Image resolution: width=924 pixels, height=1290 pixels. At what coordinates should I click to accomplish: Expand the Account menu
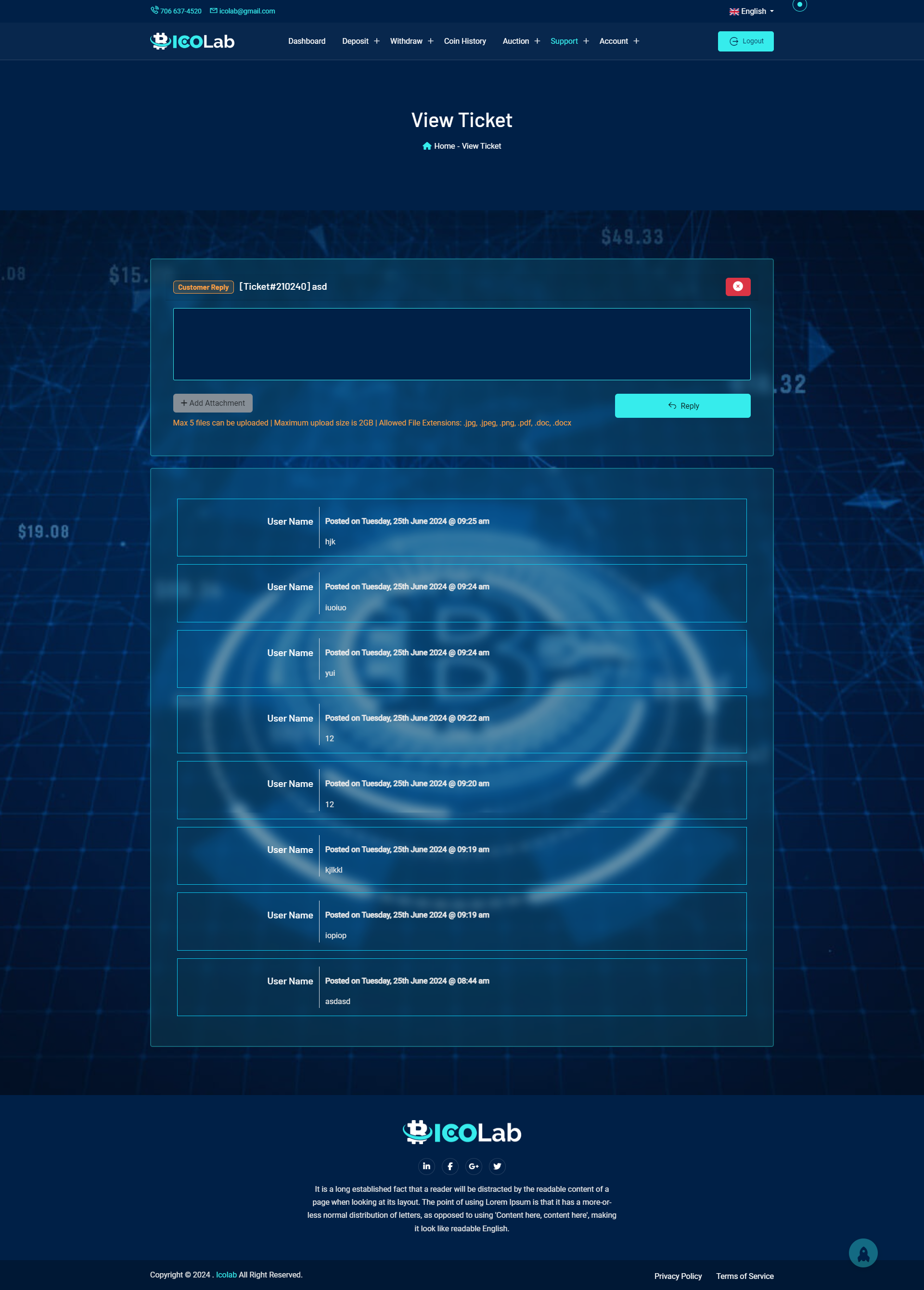tap(636, 41)
